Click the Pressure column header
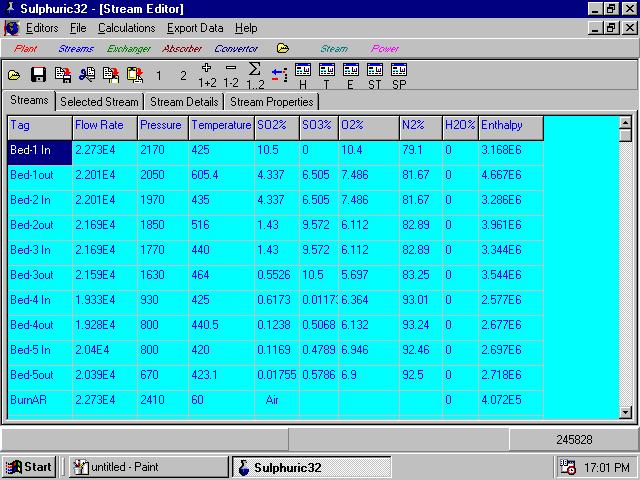Viewport: 640px width, 480px height. [x=163, y=128]
